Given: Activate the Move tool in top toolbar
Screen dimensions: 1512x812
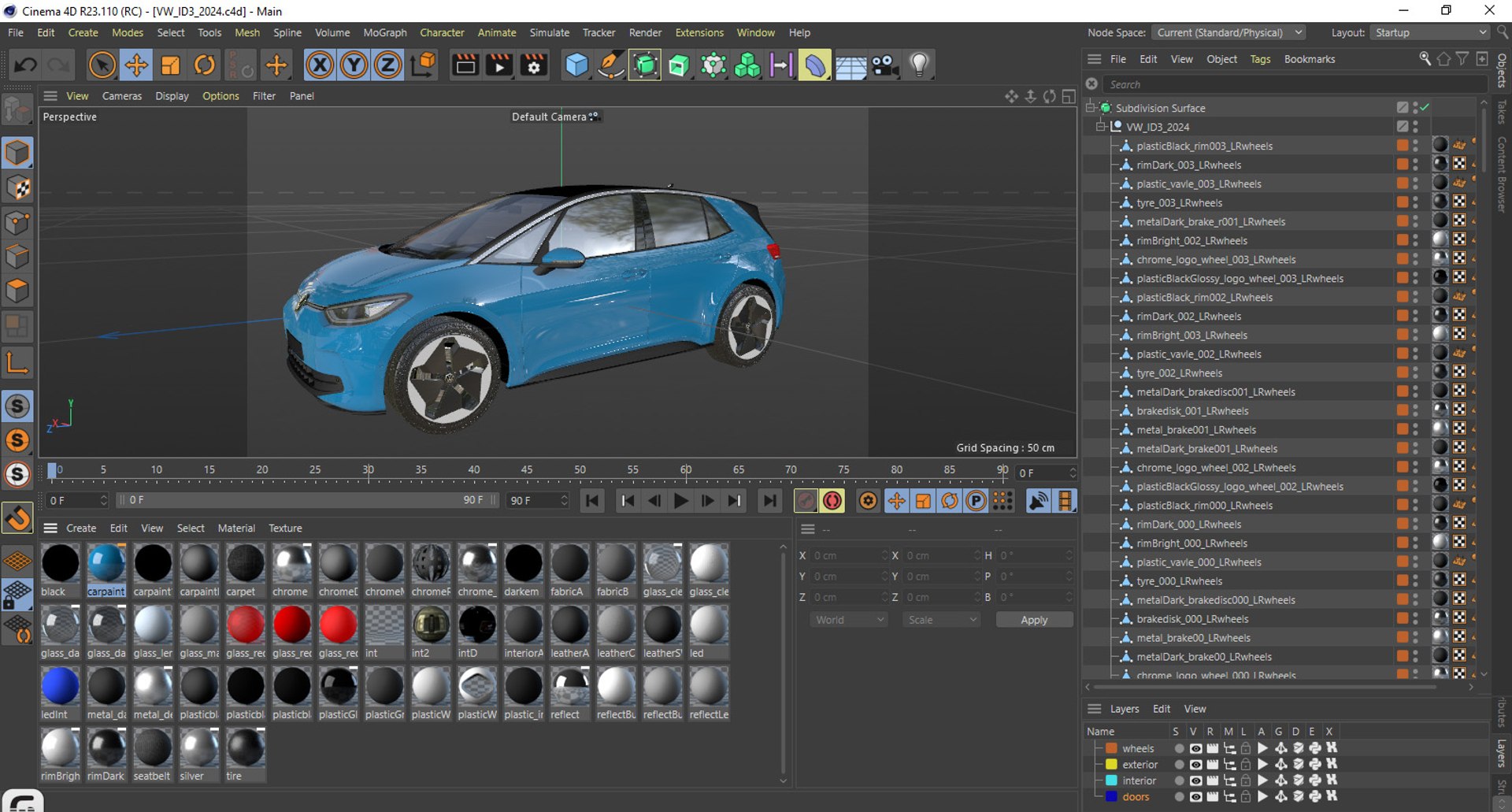Looking at the screenshot, I should (x=136, y=65).
